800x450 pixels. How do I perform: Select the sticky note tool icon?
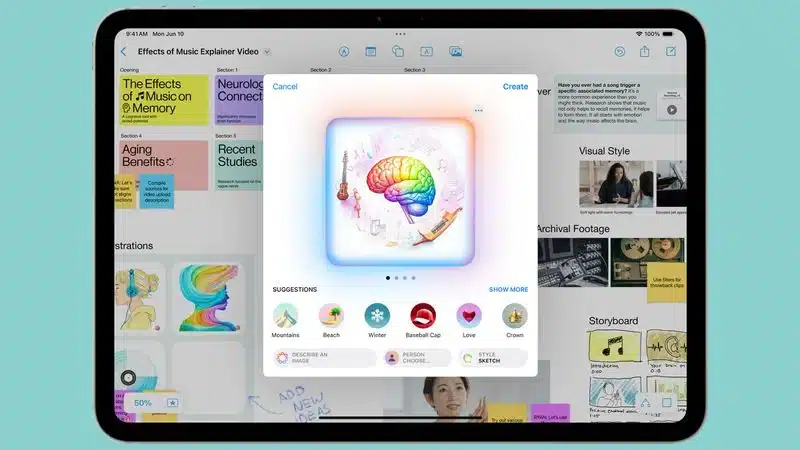[x=371, y=51]
